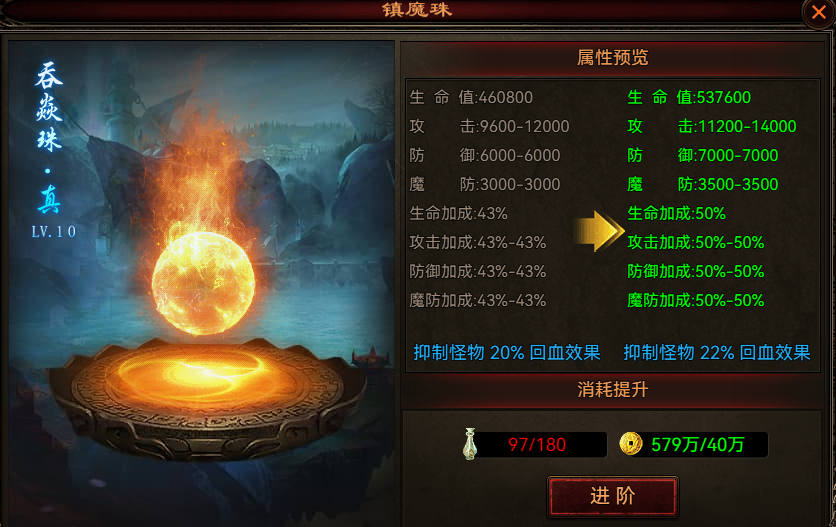836x527 pixels.
Task: Click the 吞焱珠·真 orb name label
Action: (49, 137)
